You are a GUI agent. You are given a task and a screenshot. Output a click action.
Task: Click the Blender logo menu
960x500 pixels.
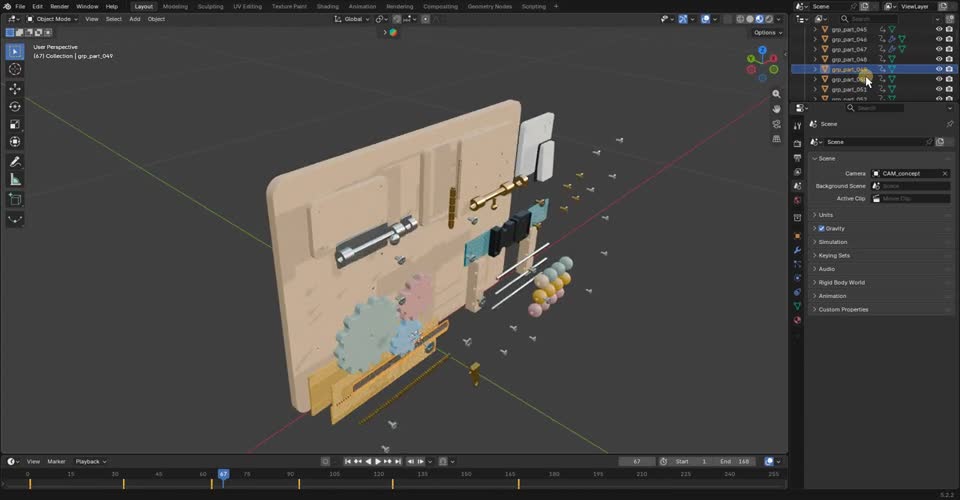click(7, 6)
